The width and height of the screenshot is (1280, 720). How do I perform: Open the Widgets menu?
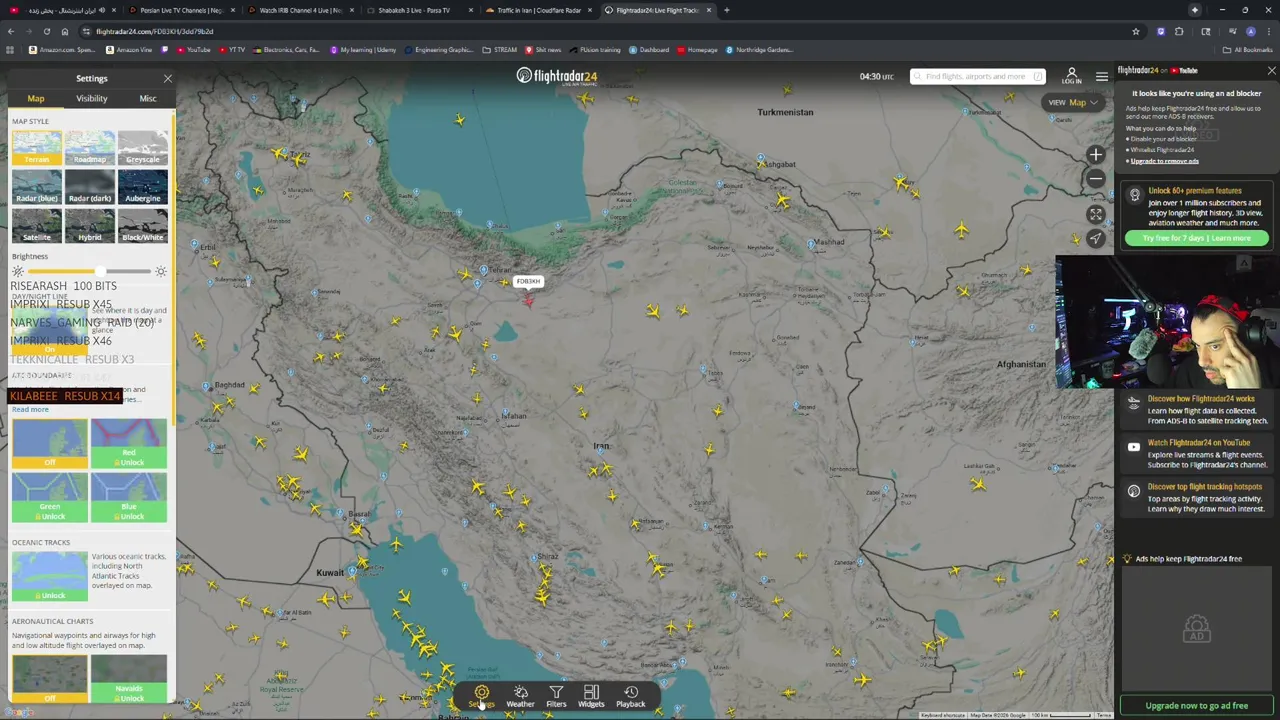point(591,696)
